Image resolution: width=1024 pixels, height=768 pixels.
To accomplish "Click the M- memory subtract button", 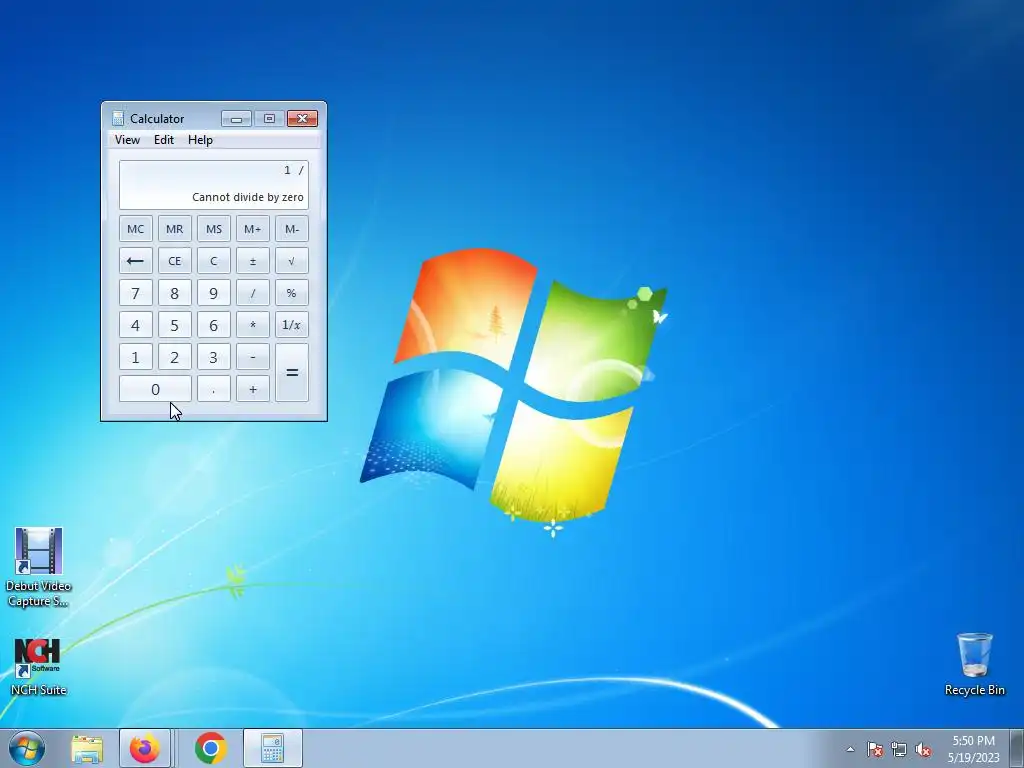I will point(292,229).
